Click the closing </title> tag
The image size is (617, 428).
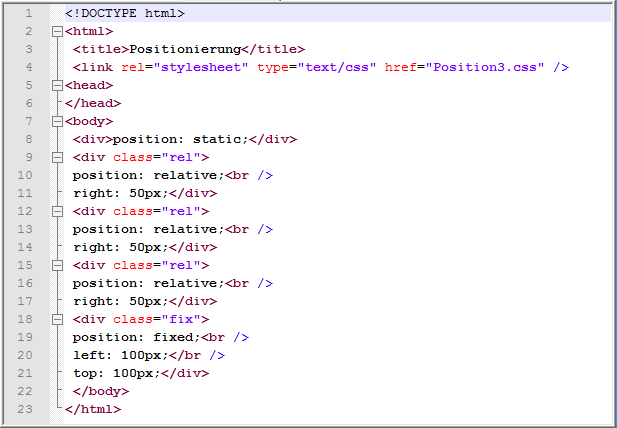(273, 50)
